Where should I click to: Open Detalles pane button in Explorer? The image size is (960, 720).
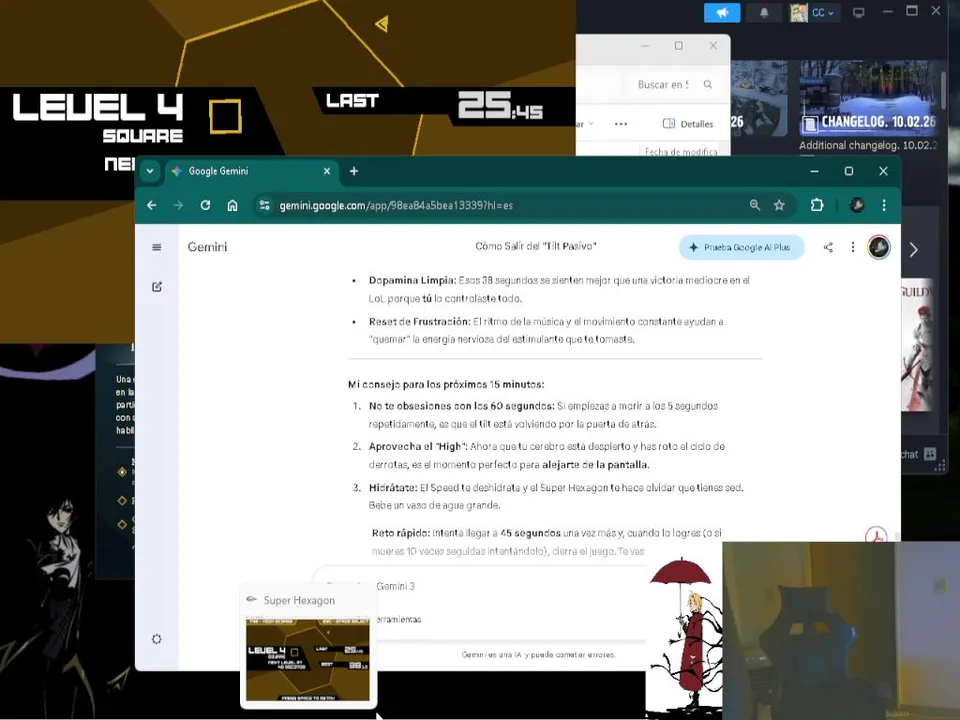tap(688, 124)
